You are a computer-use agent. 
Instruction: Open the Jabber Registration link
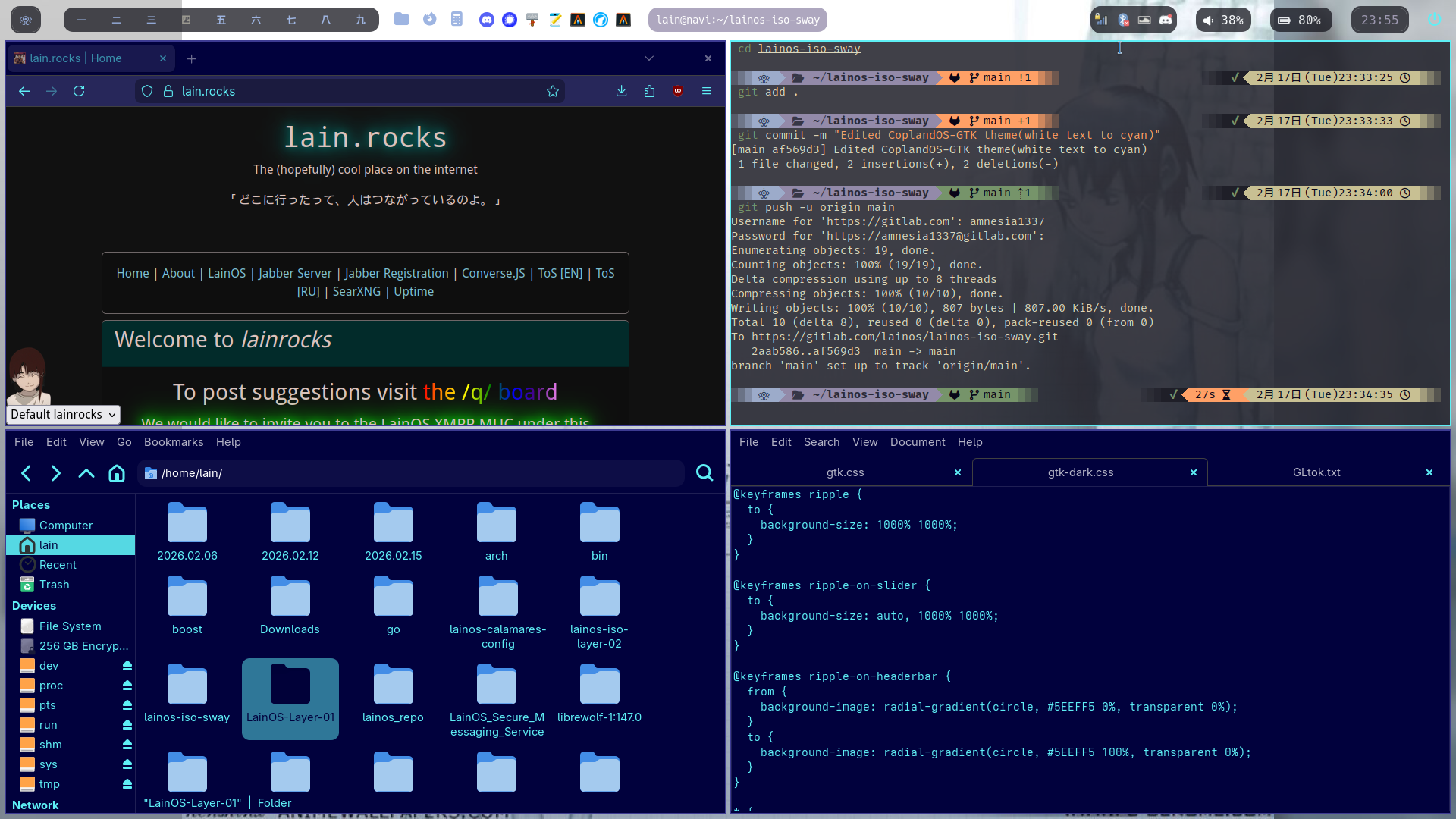[397, 273]
